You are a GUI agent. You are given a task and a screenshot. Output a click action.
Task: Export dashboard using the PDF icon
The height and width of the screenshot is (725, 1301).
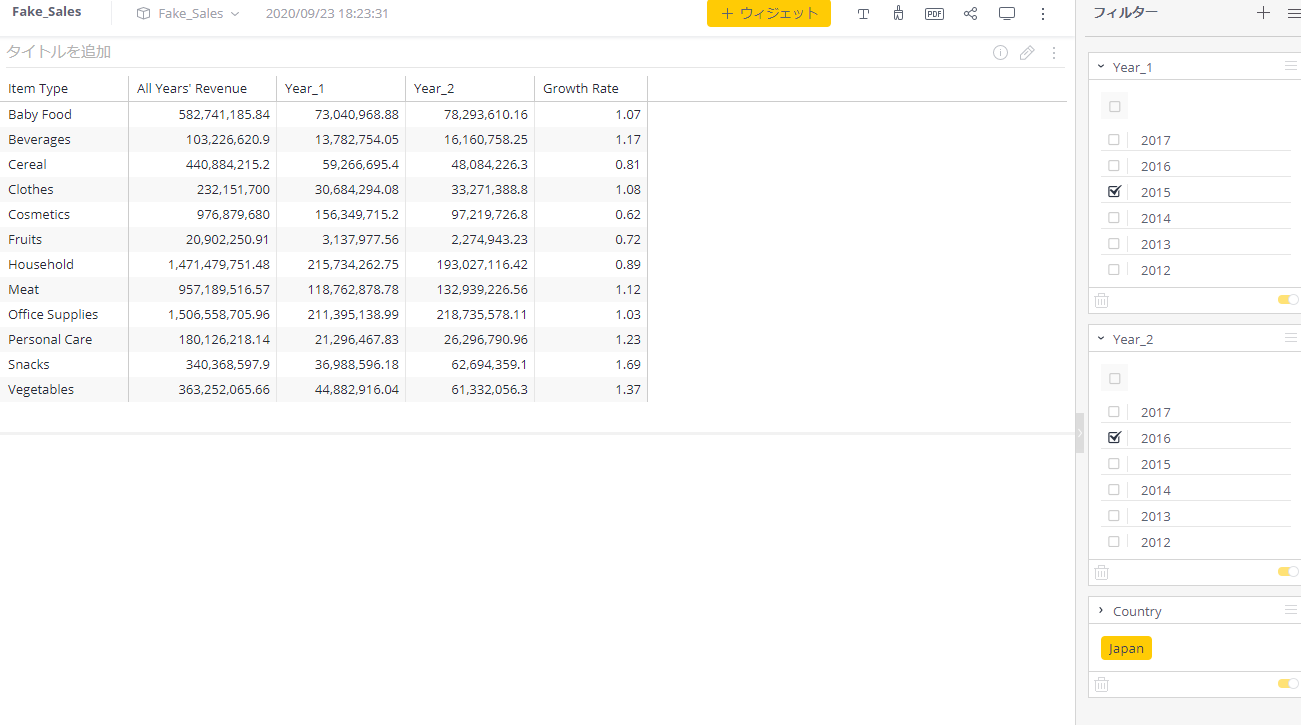tap(934, 14)
